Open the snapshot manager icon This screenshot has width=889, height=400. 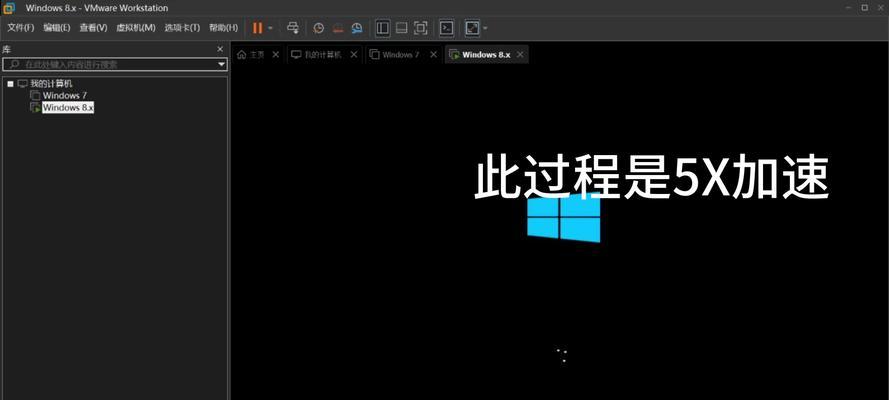coord(357,28)
